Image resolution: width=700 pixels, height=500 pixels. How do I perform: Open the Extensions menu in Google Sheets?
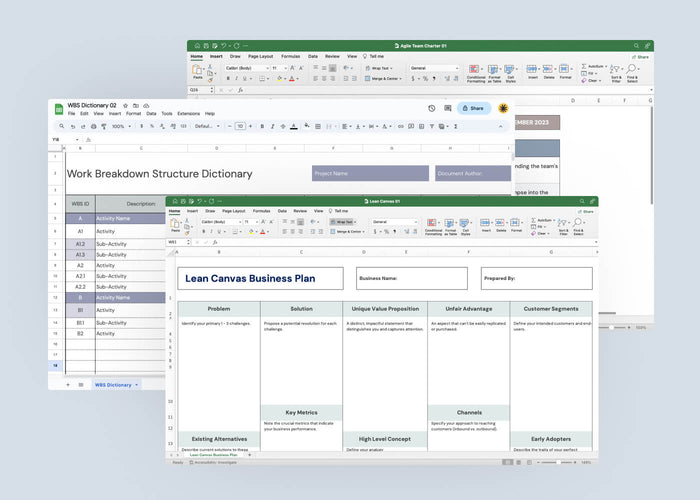point(188,114)
